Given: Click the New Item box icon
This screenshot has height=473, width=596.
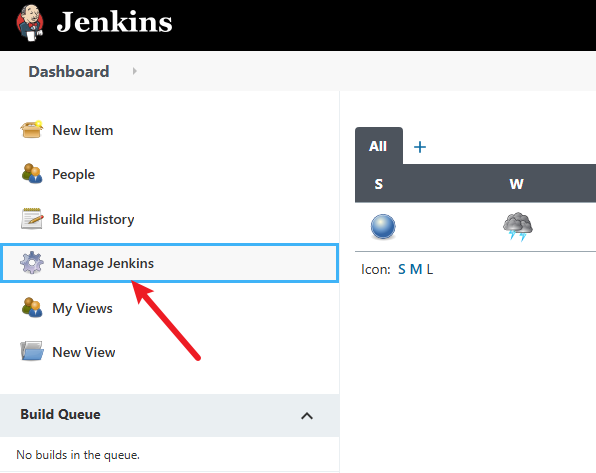Looking at the screenshot, I should pos(32,130).
